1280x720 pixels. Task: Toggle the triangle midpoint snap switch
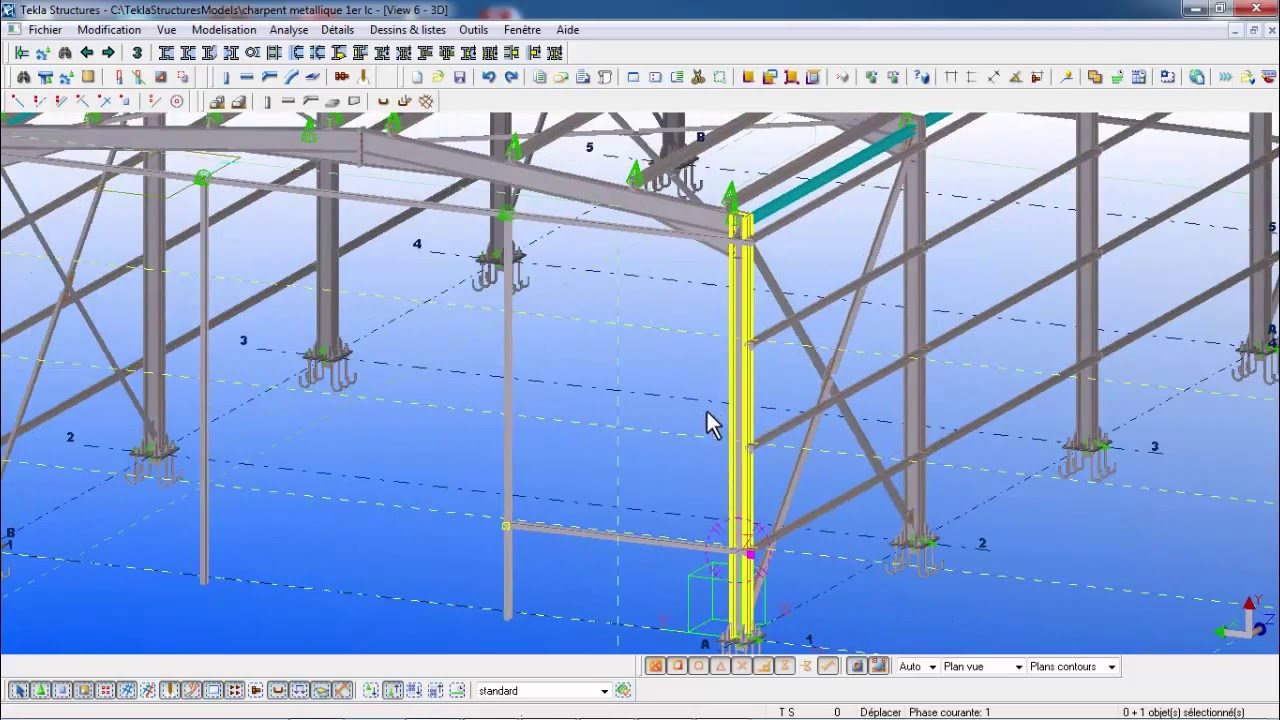click(720, 666)
